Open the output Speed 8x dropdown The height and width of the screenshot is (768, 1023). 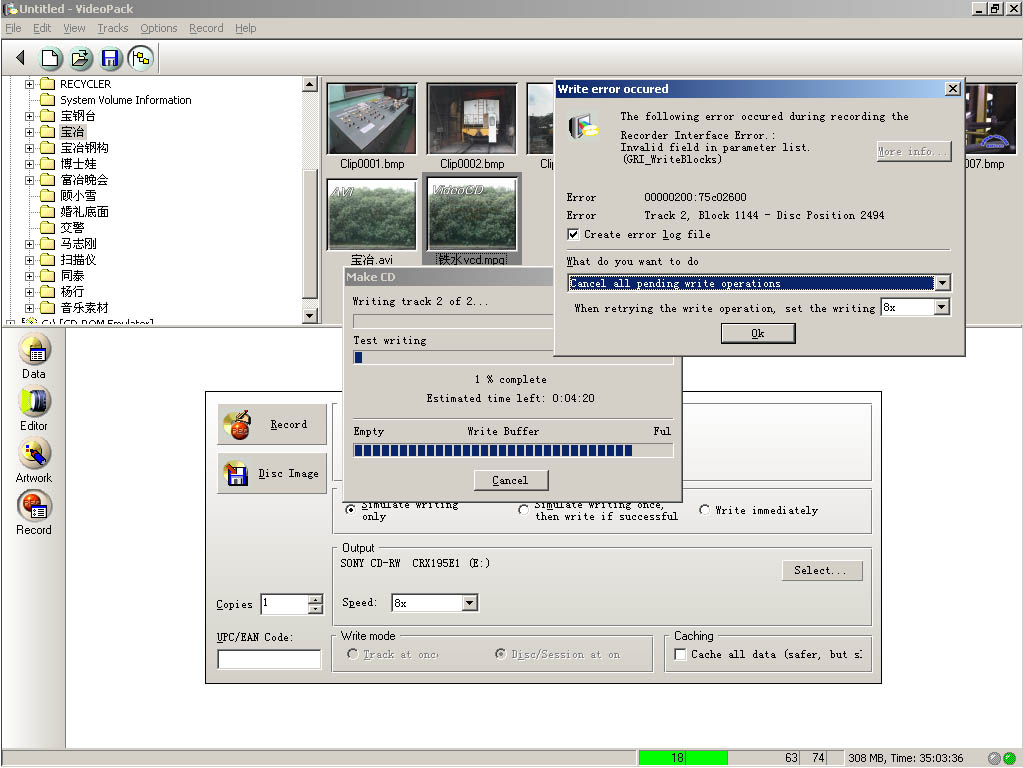click(x=470, y=603)
